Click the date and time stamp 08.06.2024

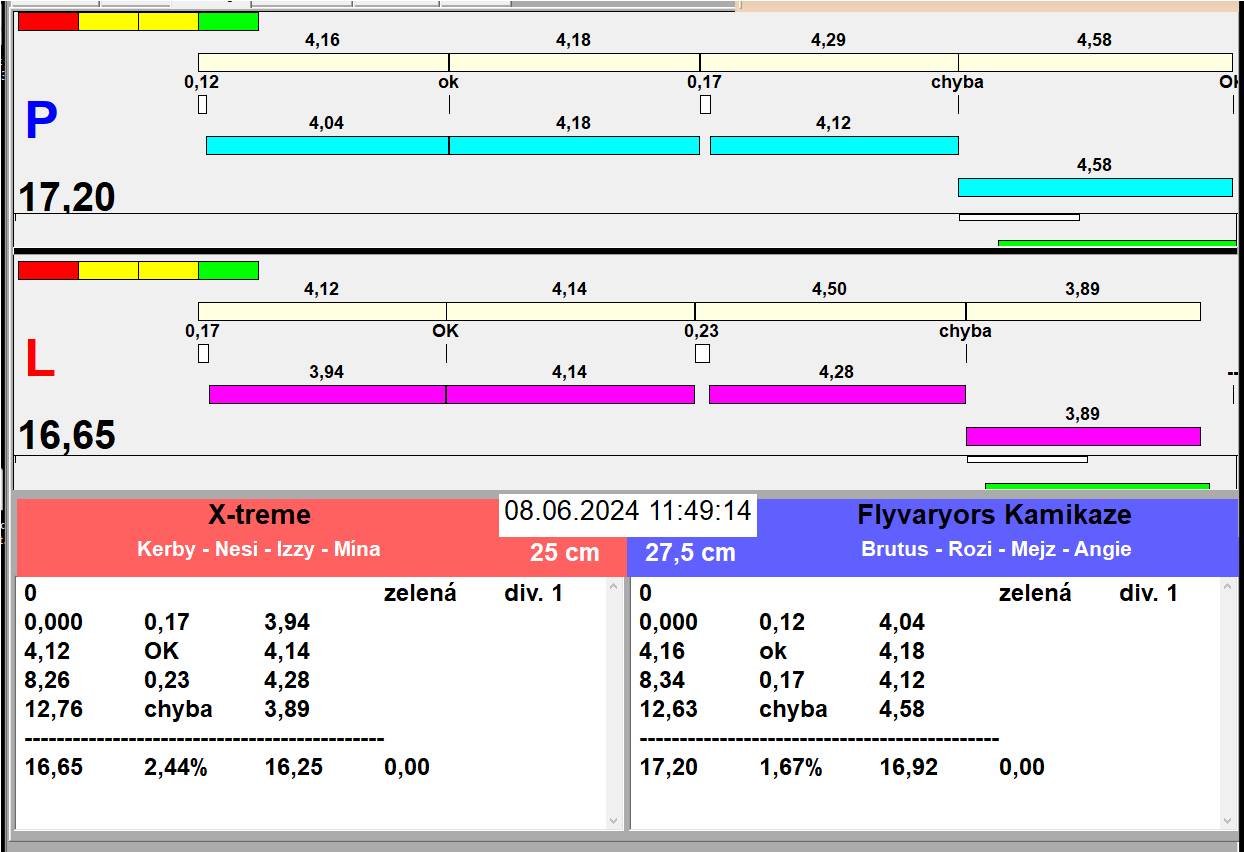coord(627,511)
